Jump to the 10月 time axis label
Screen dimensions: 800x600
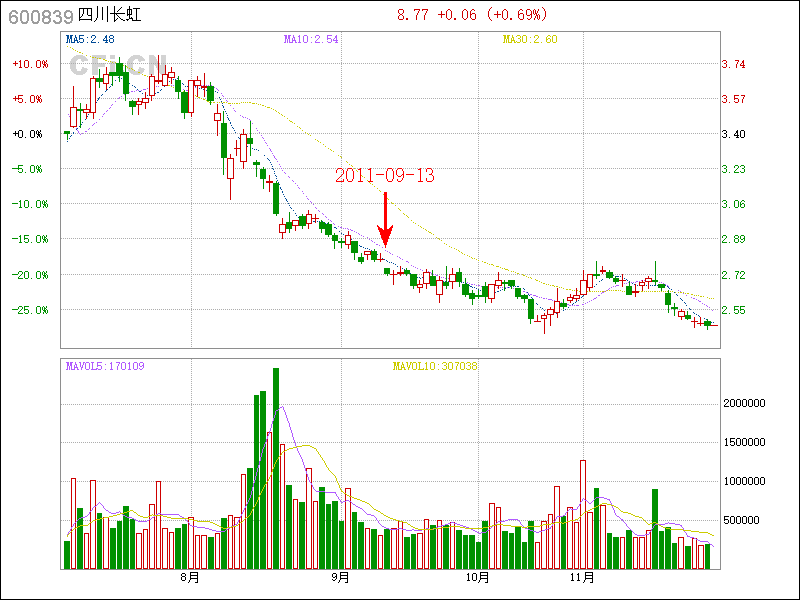pyautogui.click(x=479, y=577)
